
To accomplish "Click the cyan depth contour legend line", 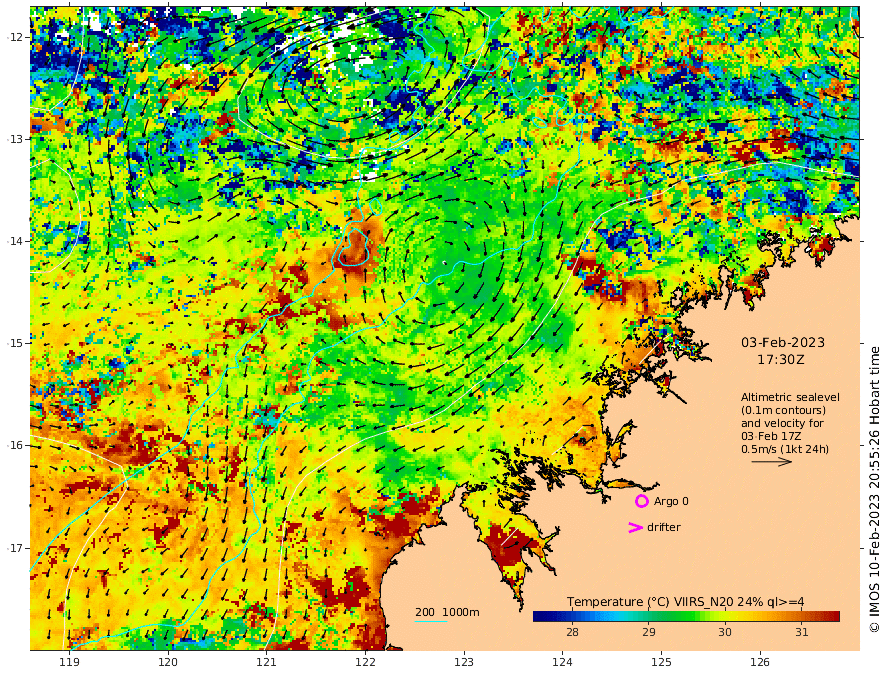I will 431,621.
